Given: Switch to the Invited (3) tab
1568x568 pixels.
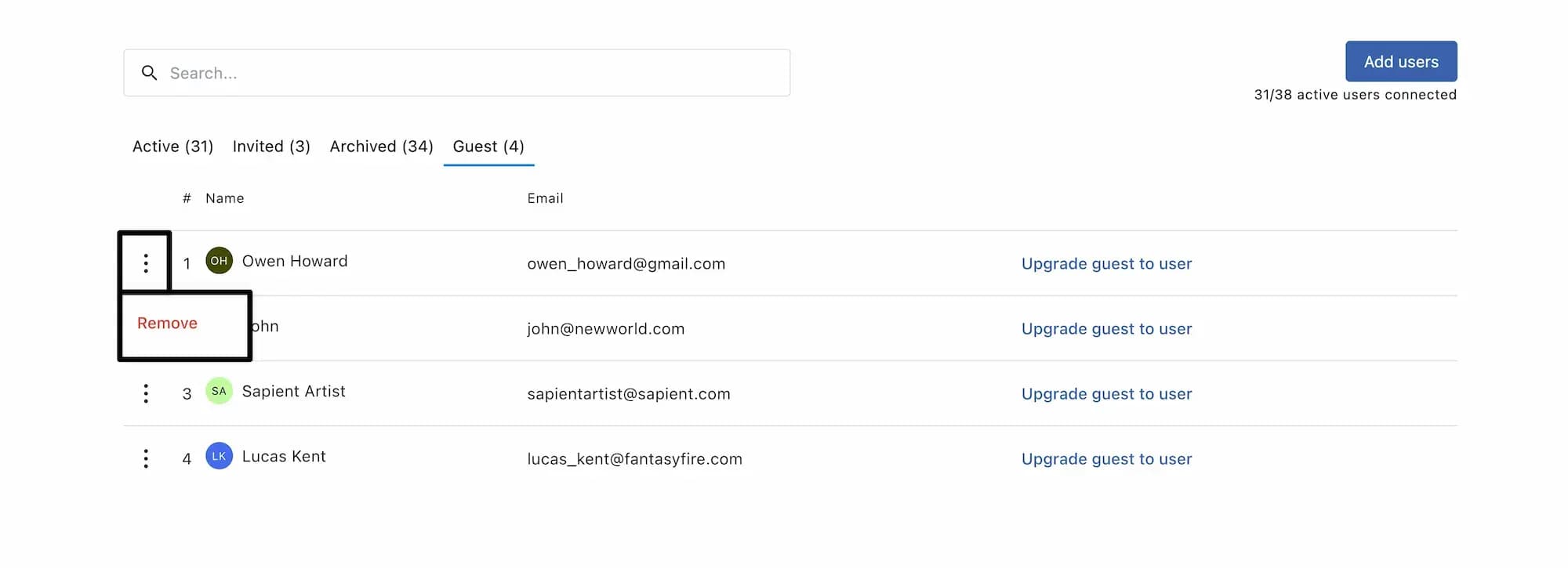Looking at the screenshot, I should (271, 147).
